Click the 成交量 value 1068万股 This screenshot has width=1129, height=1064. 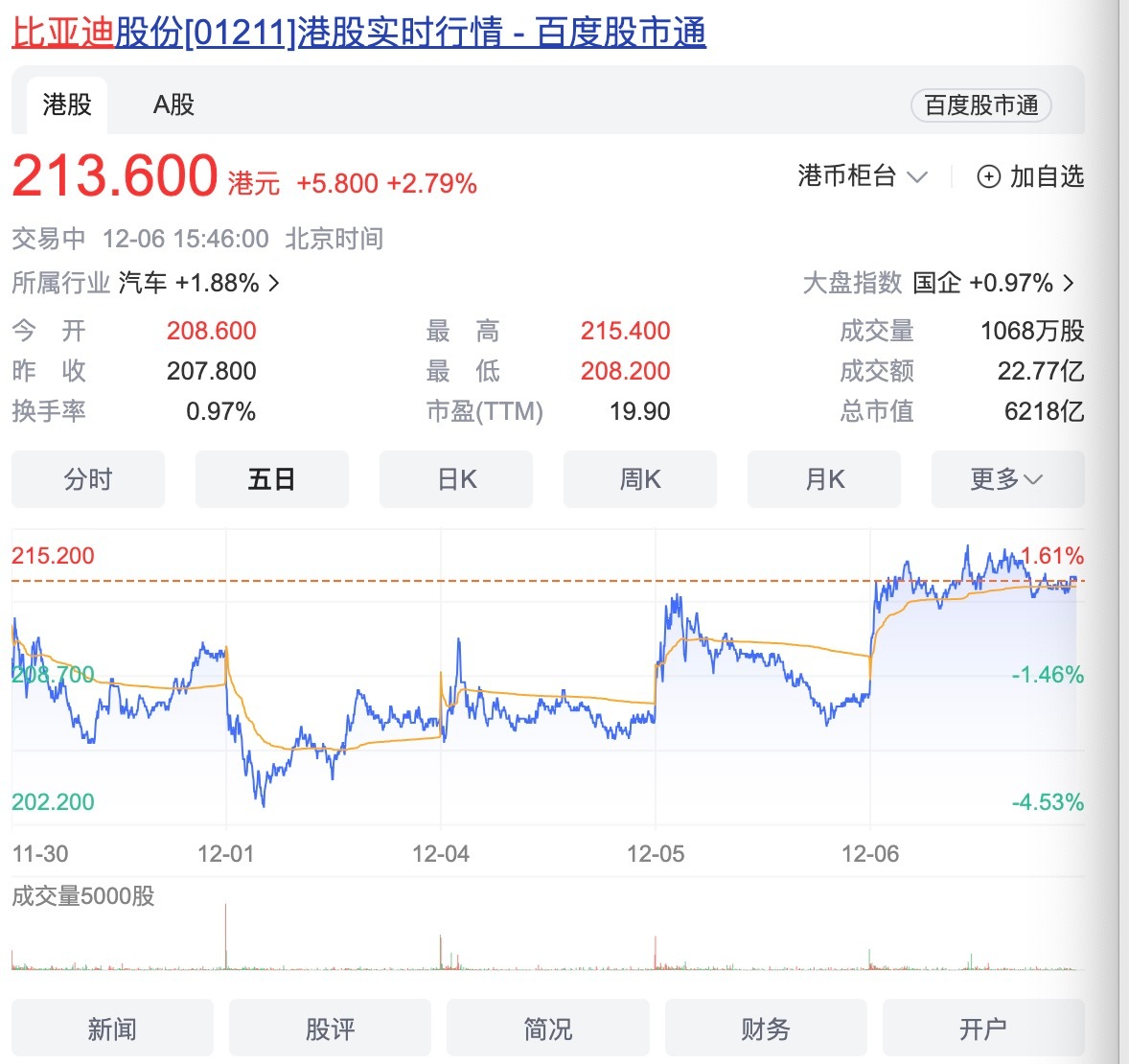coord(1032,331)
